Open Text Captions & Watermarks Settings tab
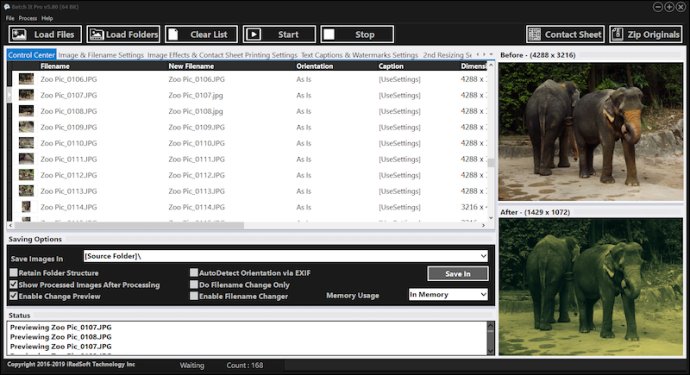This screenshot has width=690, height=375. click(359, 55)
